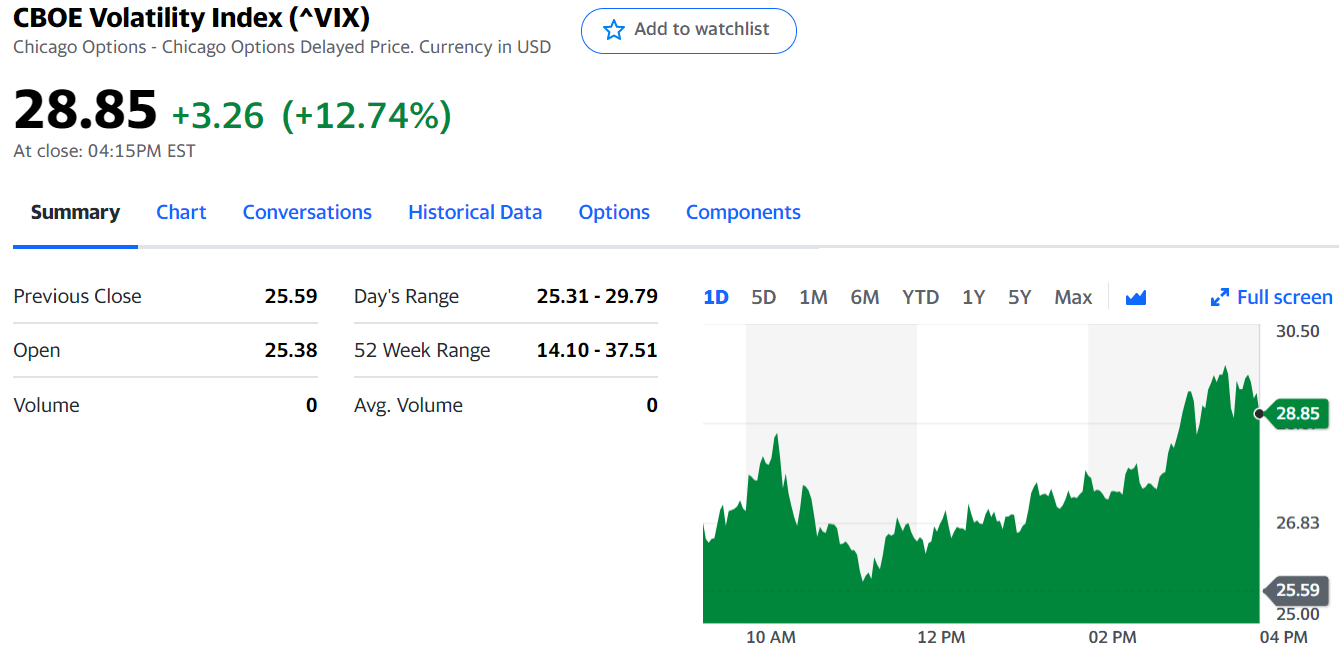Select the 1M chart range
1339x651 pixels.
(813, 297)
